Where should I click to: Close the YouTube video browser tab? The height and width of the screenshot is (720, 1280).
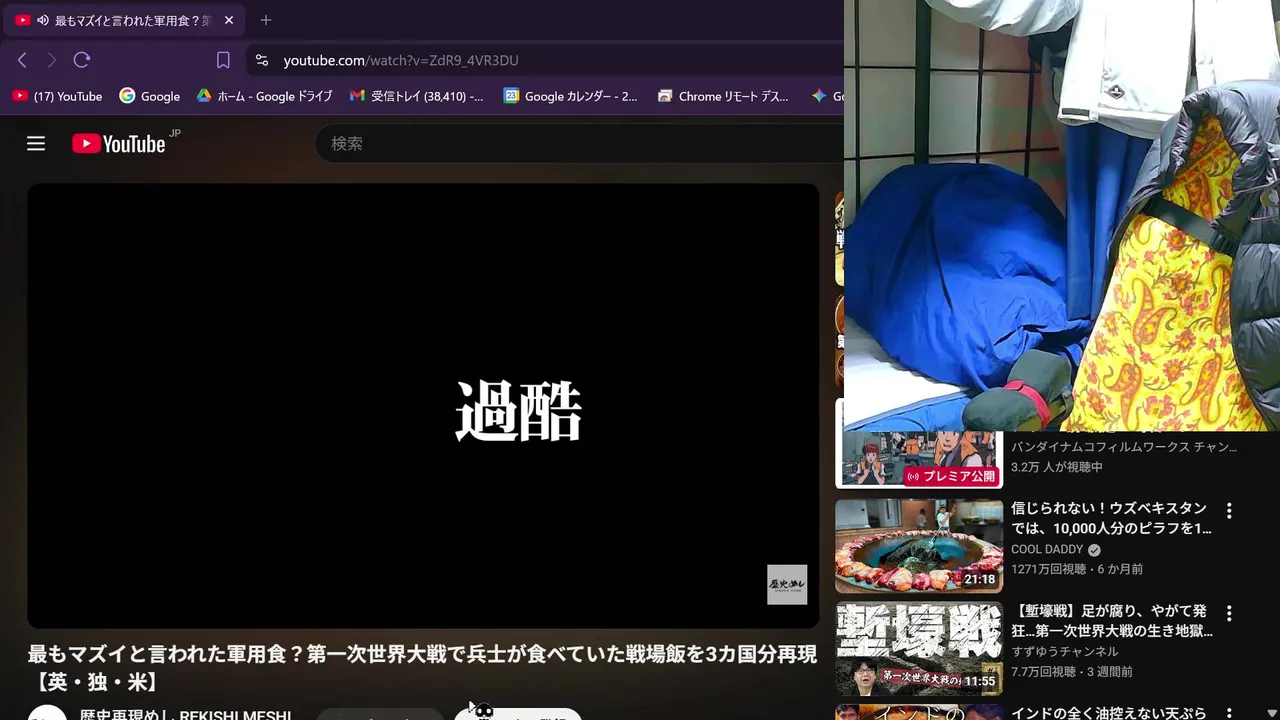click(229, 20)
